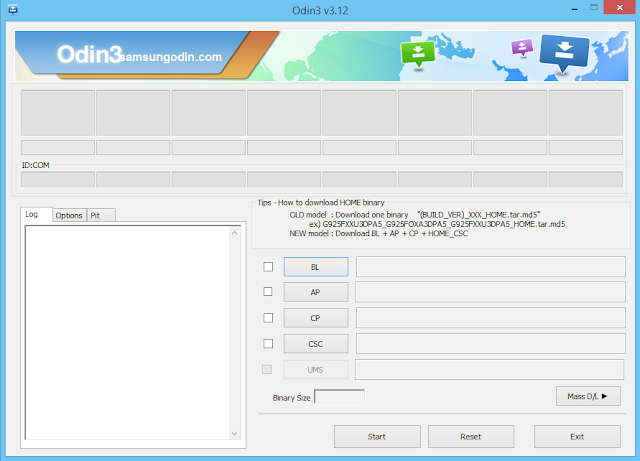Click the disabled UMS checkbox

(267, 370)
